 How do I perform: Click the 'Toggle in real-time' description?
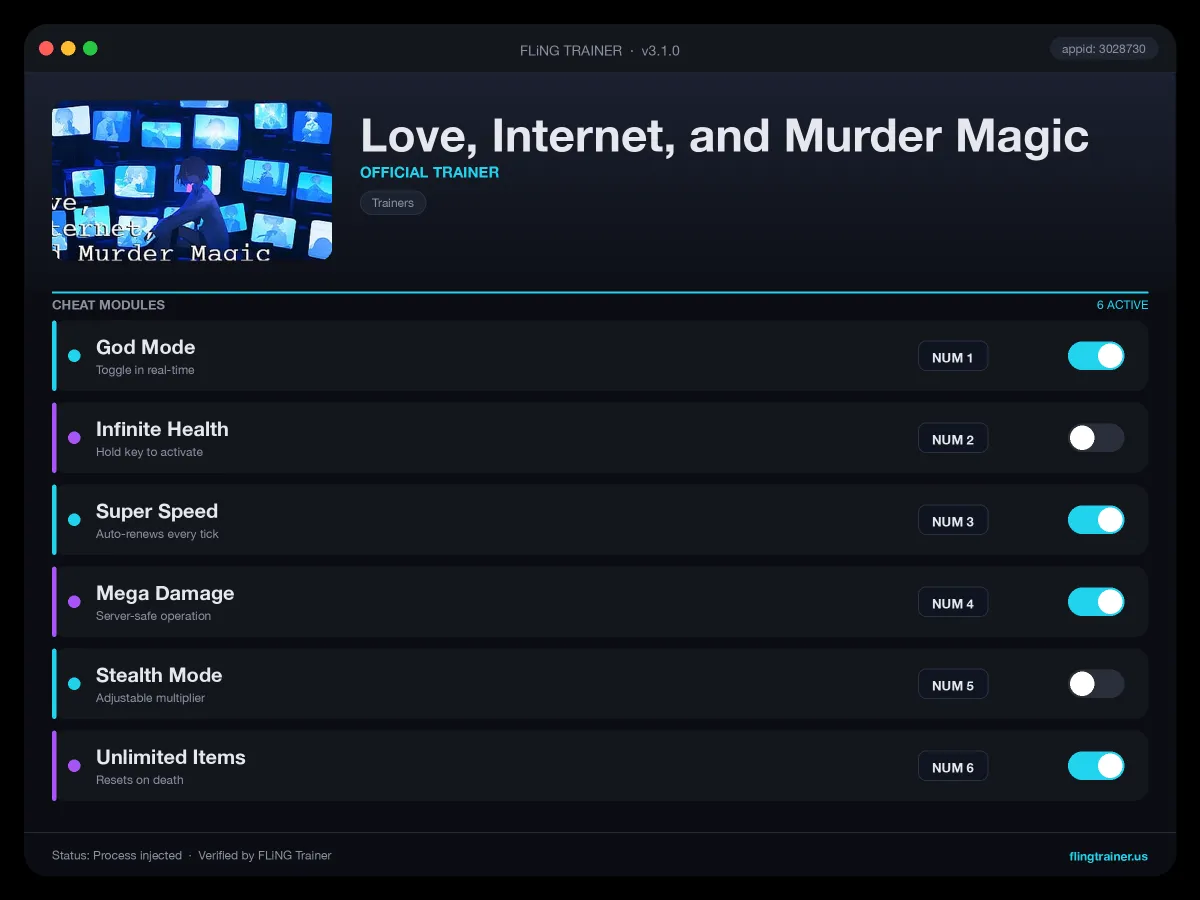(145, 370)
